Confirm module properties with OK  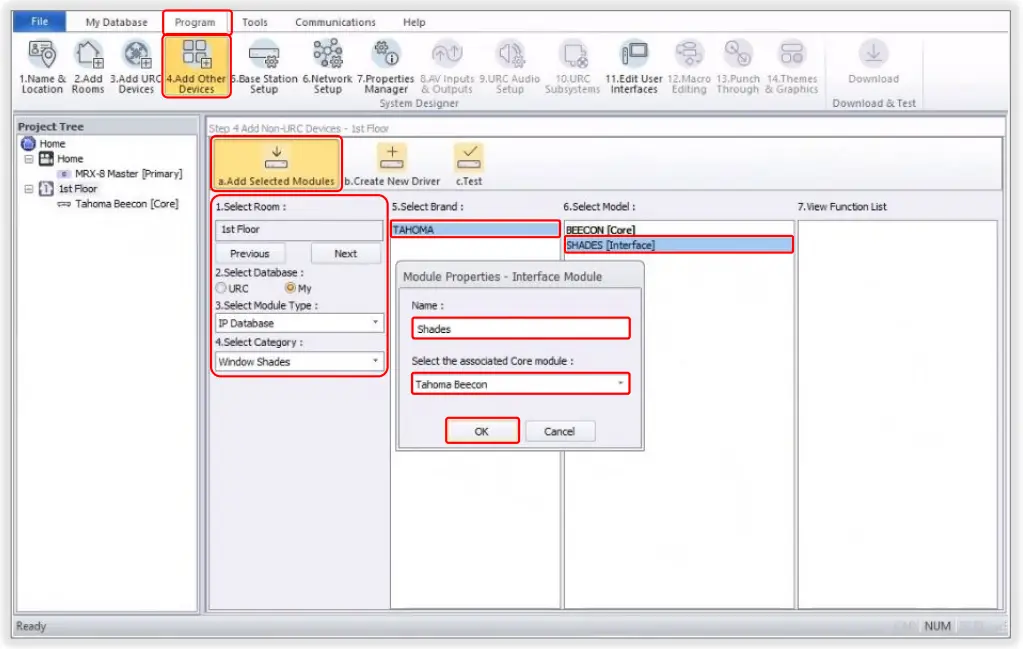(x=482, y=430)
